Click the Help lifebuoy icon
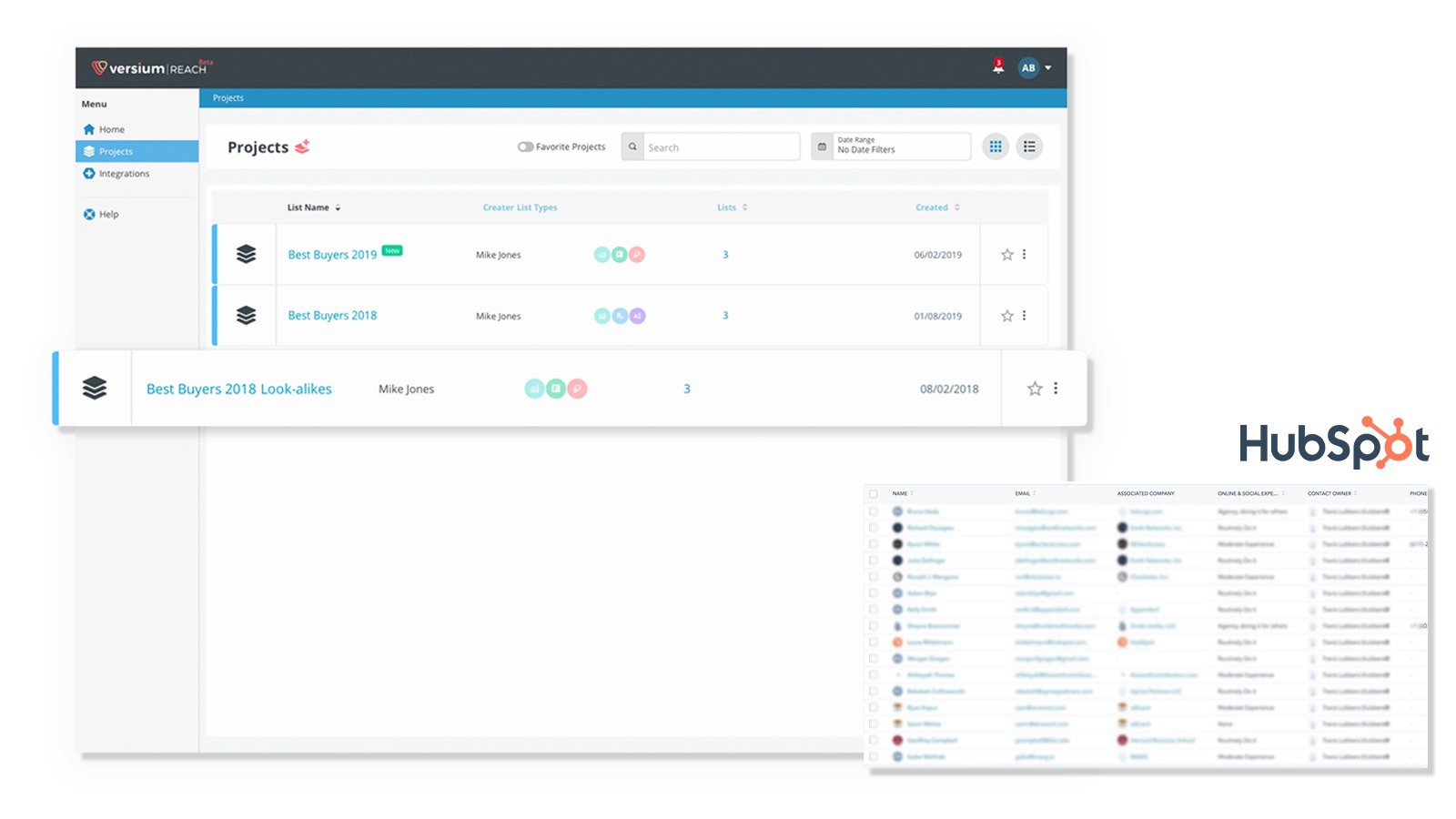 (89, 214)
